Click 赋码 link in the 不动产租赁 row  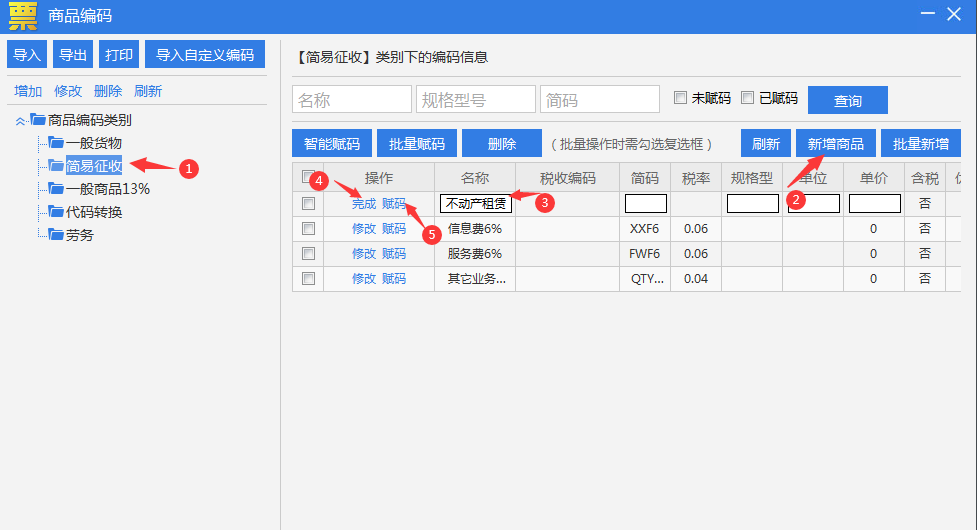[x=394, y=204]
